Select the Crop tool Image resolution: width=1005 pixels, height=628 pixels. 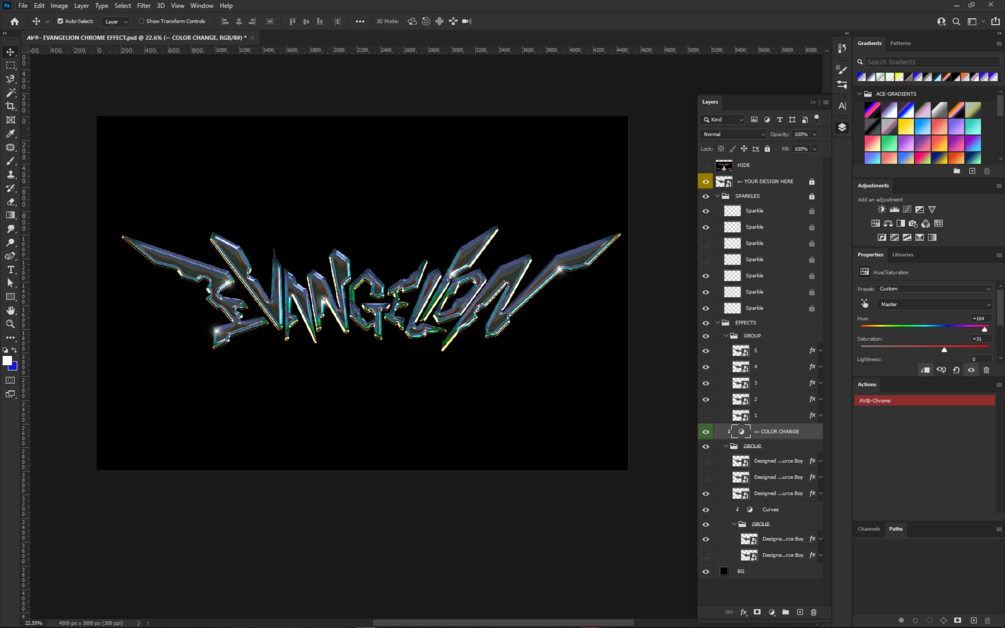(10, 106)
